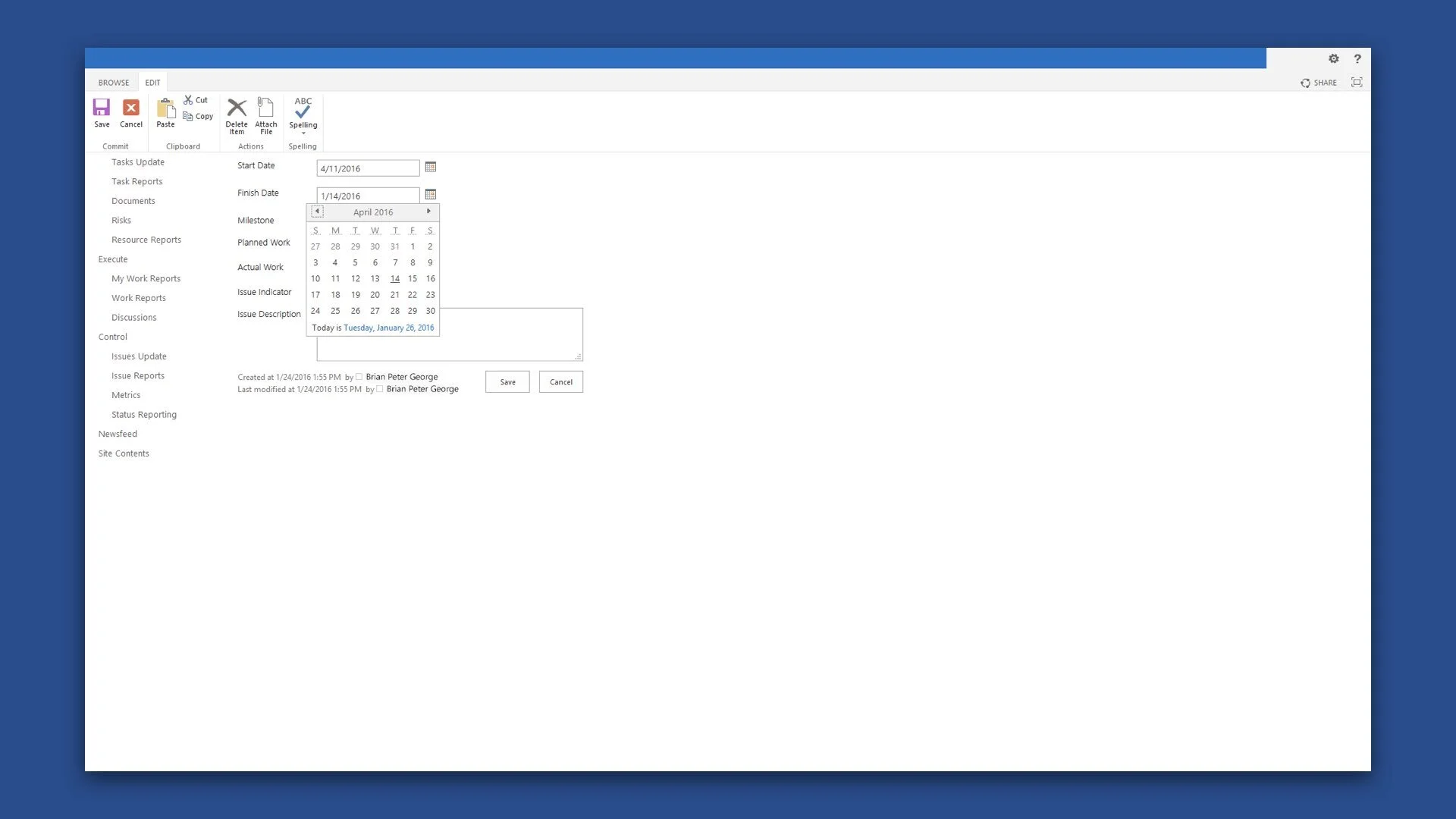This screenshot has height=819, width=1456.
Task: Switch to the BROWSE ribbon tab
Action: (113, 83)
